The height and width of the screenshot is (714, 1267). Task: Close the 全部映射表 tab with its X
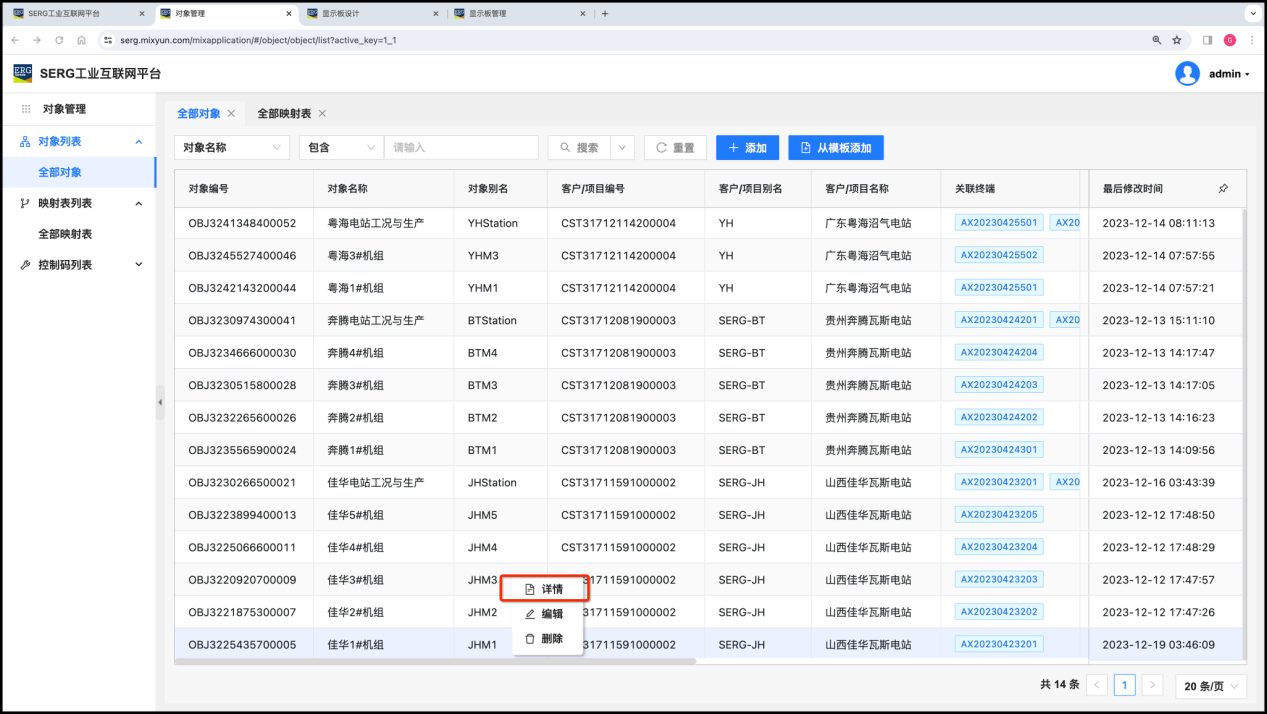tap(322, 114)
